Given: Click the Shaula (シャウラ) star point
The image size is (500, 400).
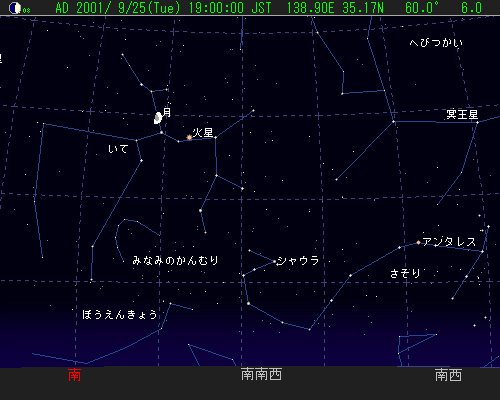Looking at the screenshot, I should (x=275, y=262).
